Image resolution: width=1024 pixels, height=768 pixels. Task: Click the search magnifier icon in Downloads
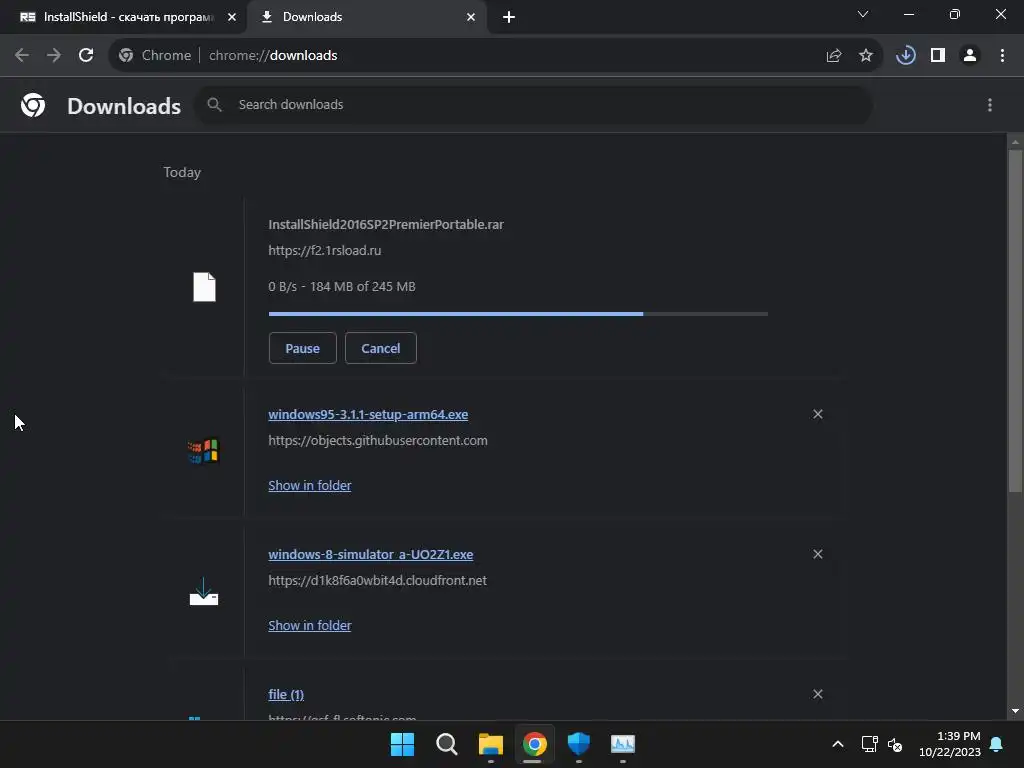214,104
